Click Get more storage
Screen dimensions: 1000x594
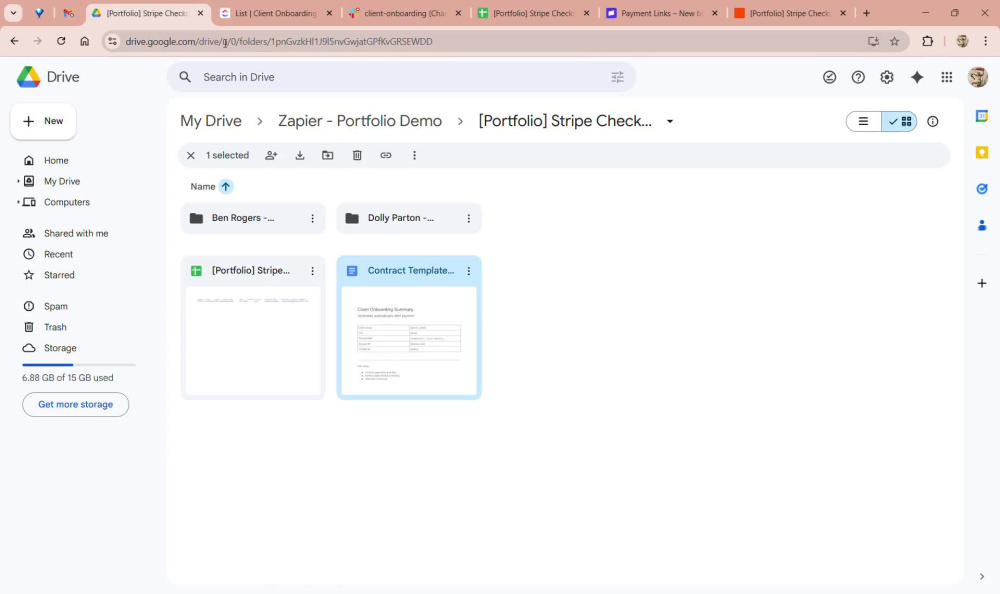click(75, 405)
